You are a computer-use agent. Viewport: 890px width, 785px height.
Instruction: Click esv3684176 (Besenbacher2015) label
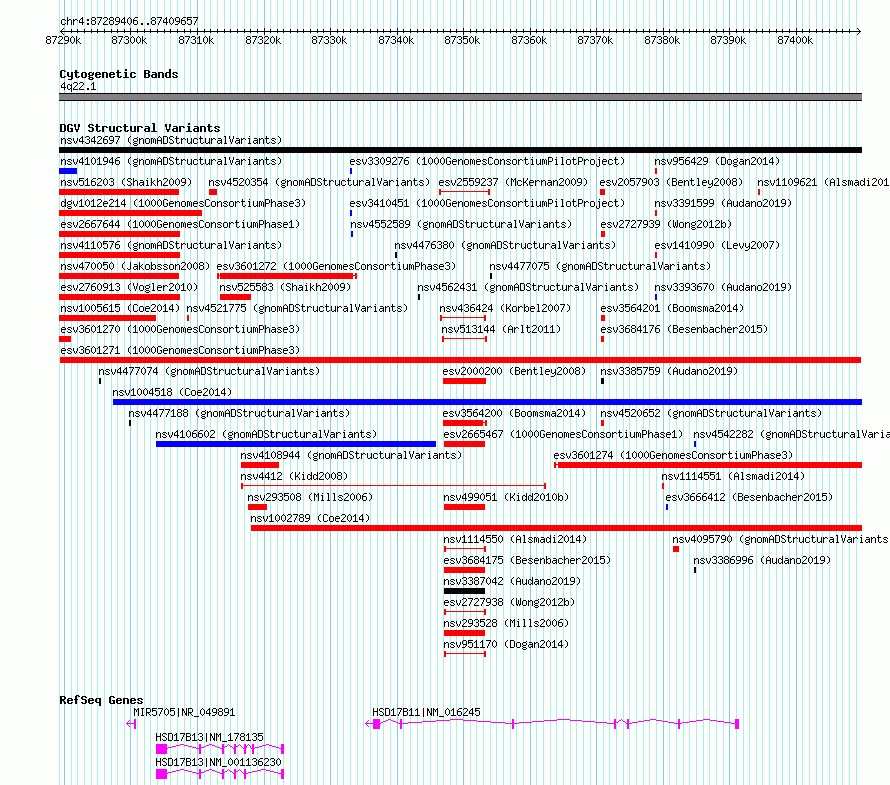684,329
